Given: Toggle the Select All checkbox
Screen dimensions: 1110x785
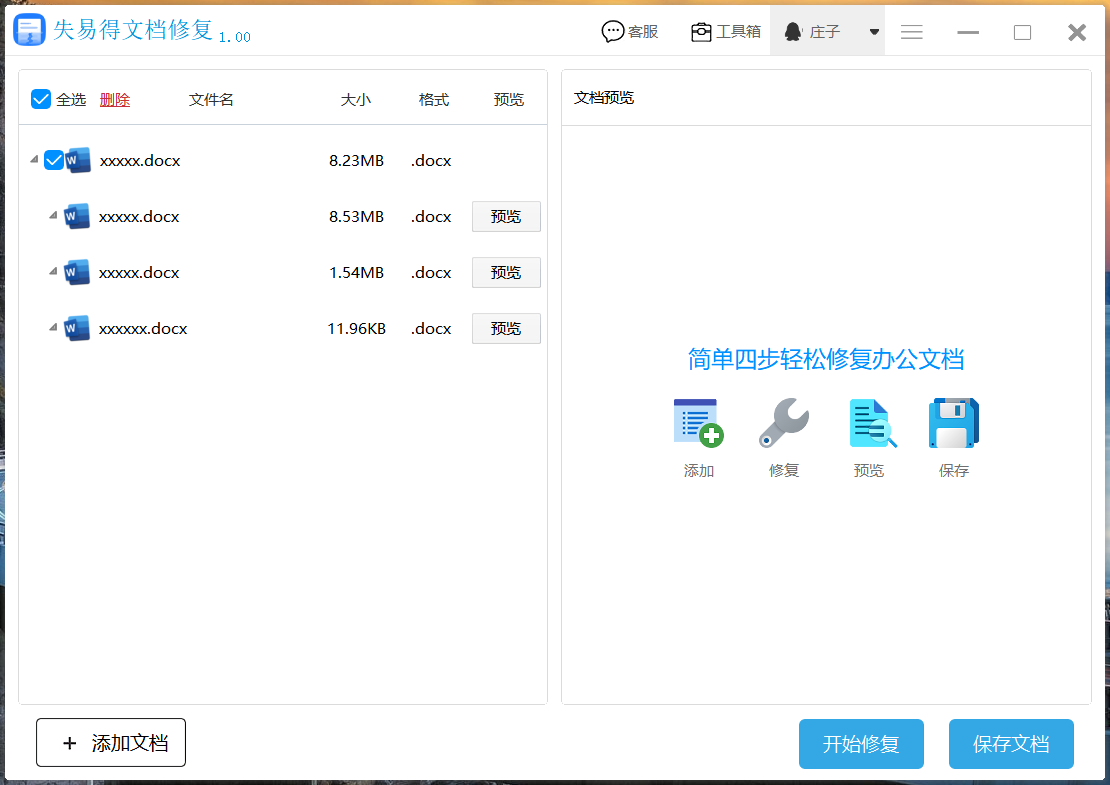Looking at the screenshot, I should tap(41, 99).
